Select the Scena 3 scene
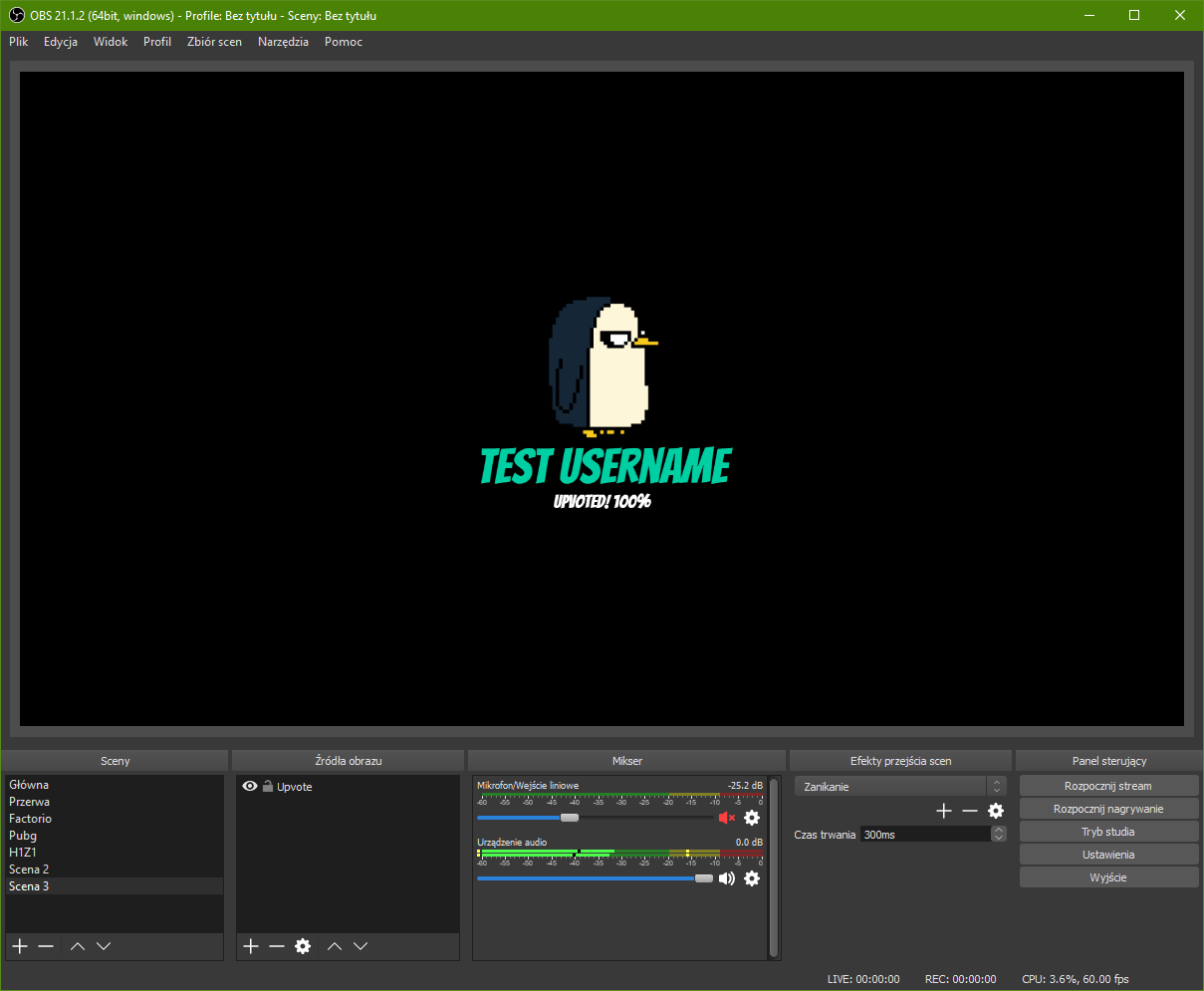 (114, 886)
